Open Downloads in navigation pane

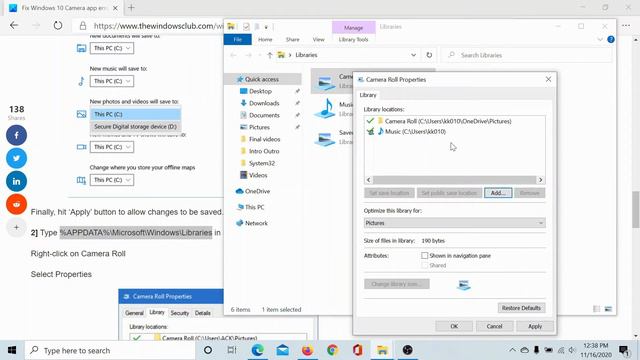tap(264, 103)
